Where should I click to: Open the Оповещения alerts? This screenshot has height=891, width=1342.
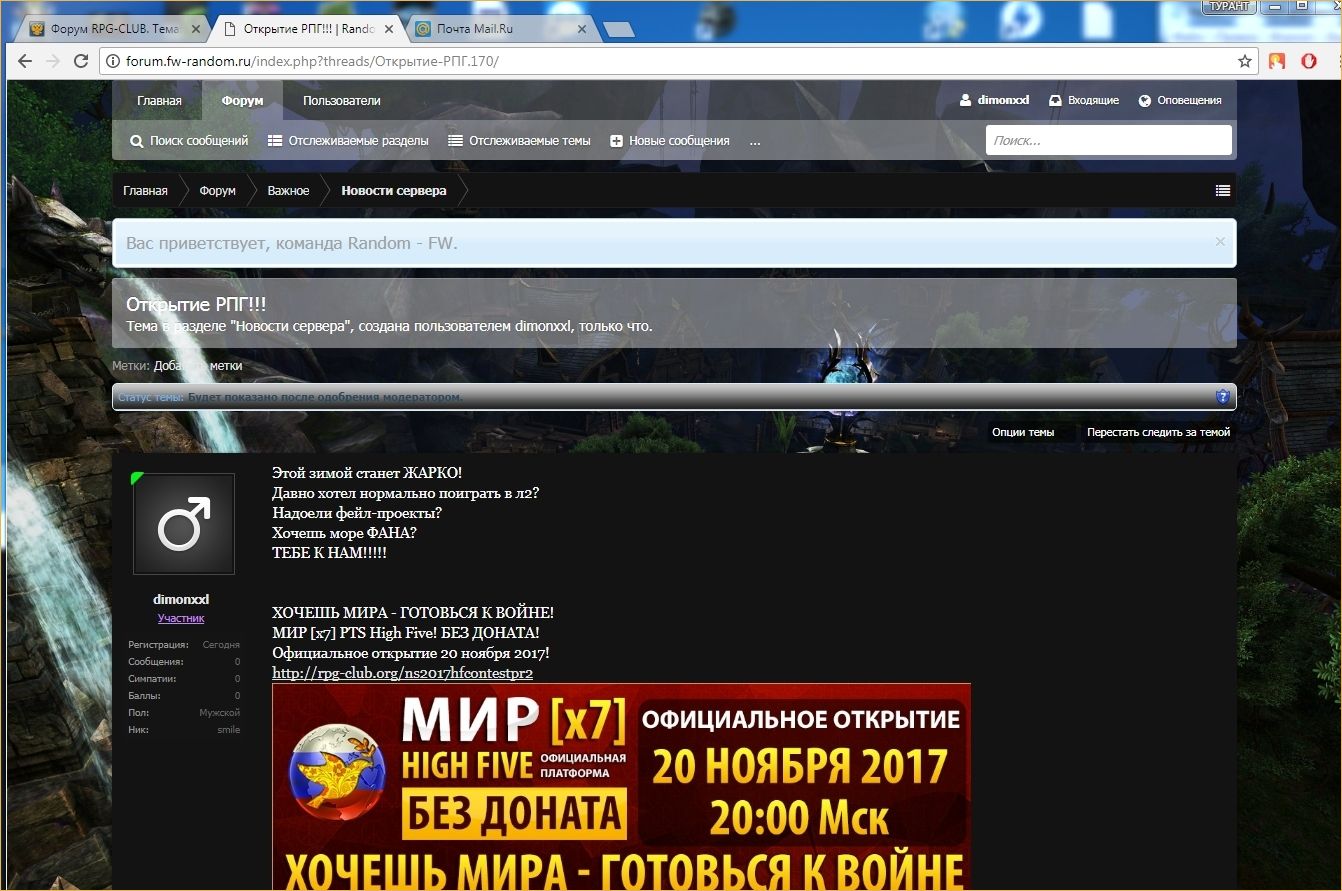click(x=1180, y=101)
